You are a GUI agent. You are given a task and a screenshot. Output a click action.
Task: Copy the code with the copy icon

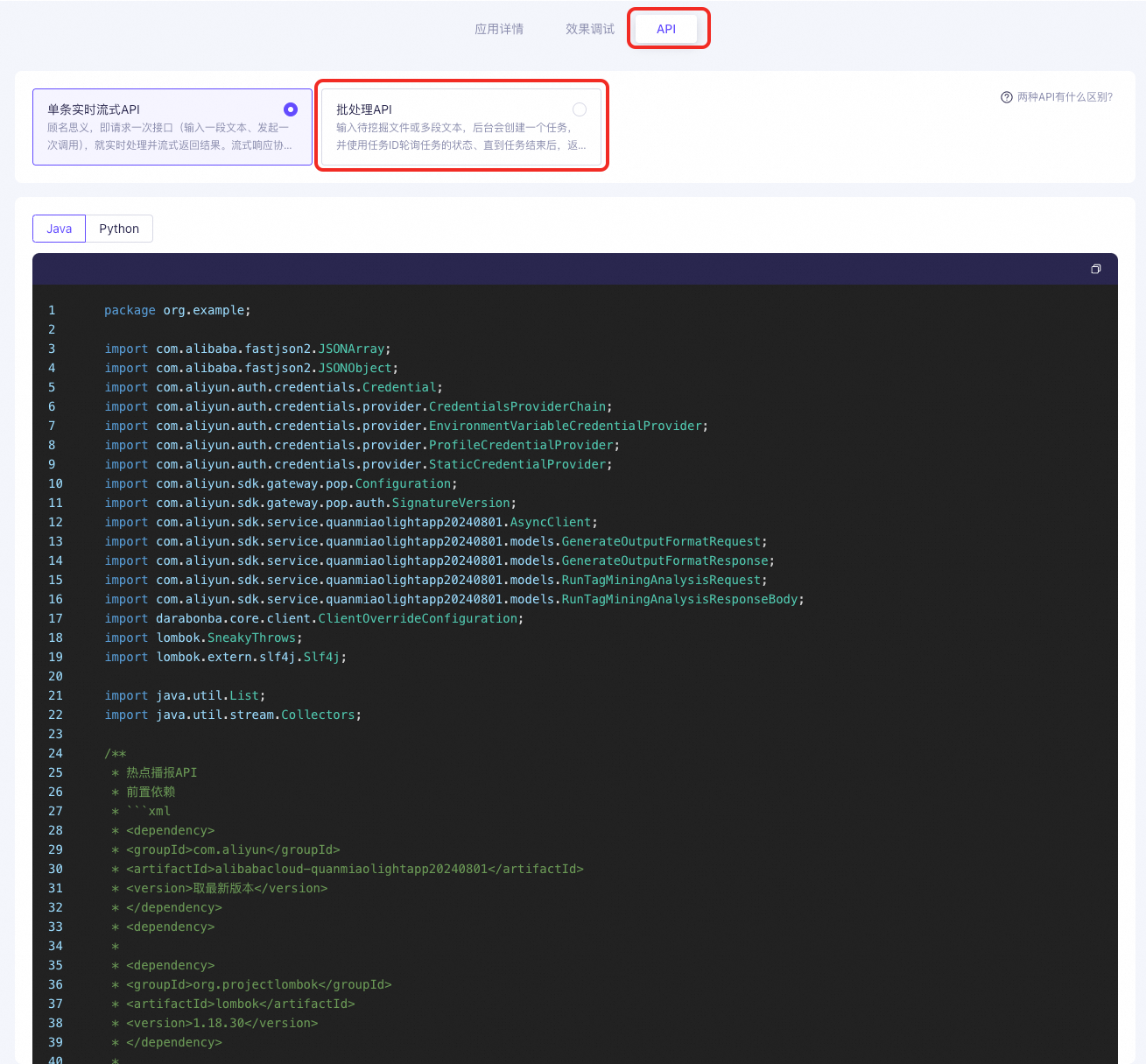(1095, 269)
